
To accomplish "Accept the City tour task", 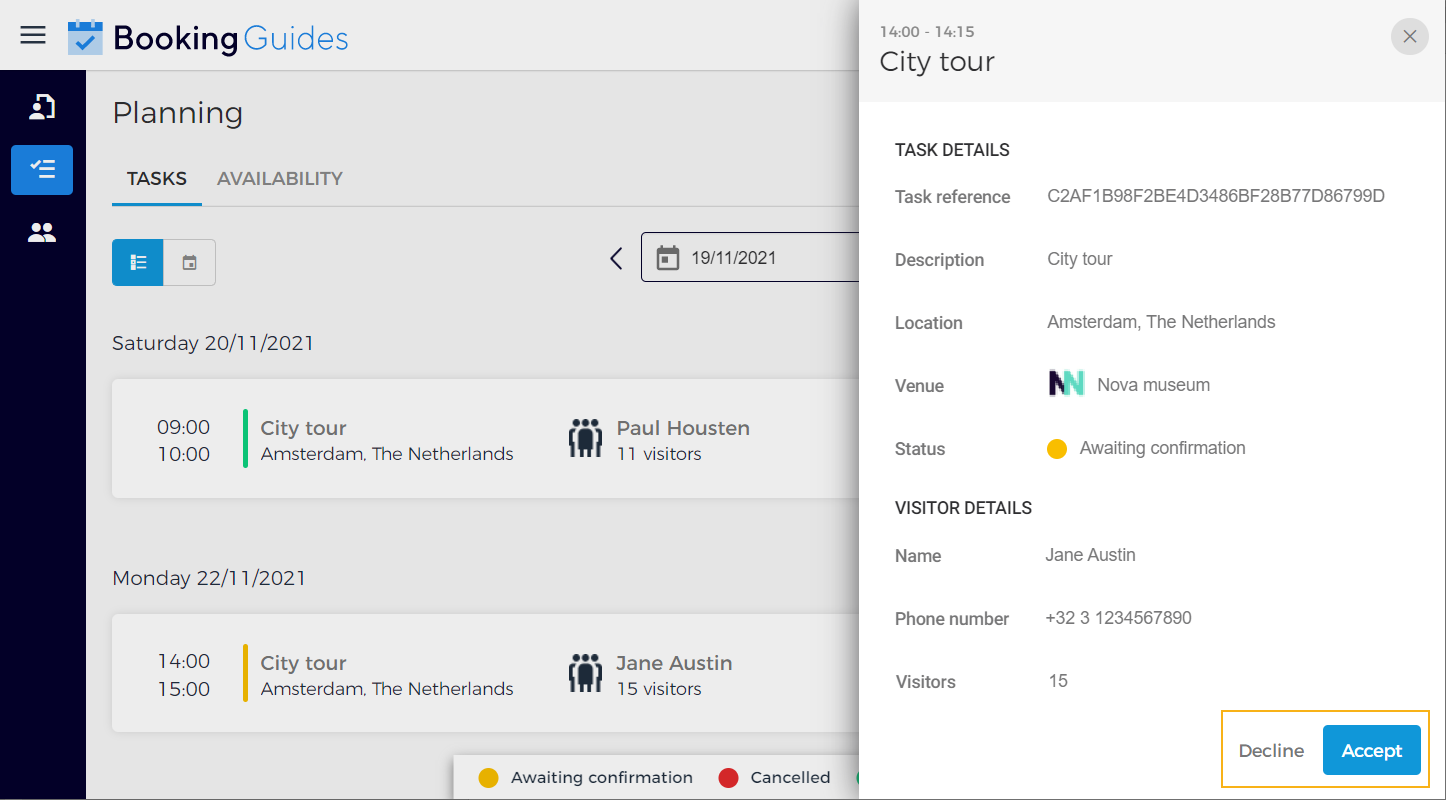I will pyautogui.click(x=1372, y=751).
